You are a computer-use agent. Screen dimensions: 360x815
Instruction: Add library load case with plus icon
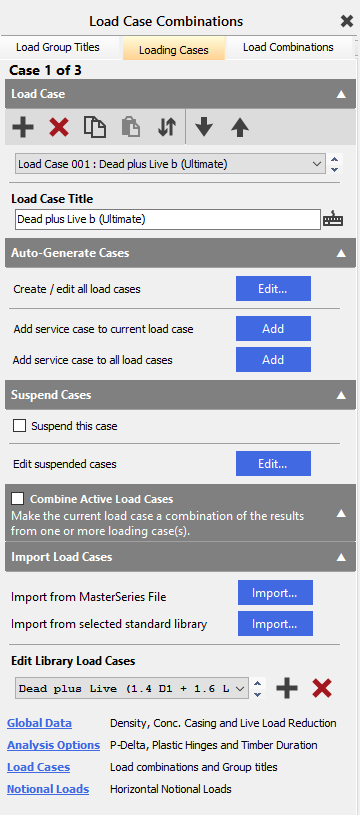pyautogui.click(x=287, y=688)
